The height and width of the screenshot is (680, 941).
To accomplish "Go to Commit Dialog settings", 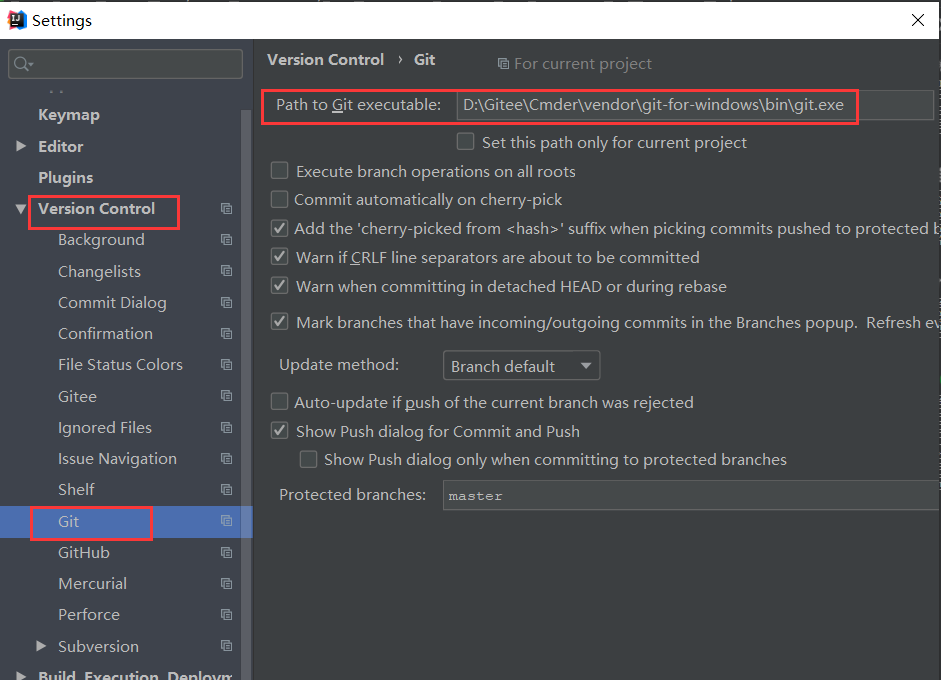I will click(x=112, y=302).
